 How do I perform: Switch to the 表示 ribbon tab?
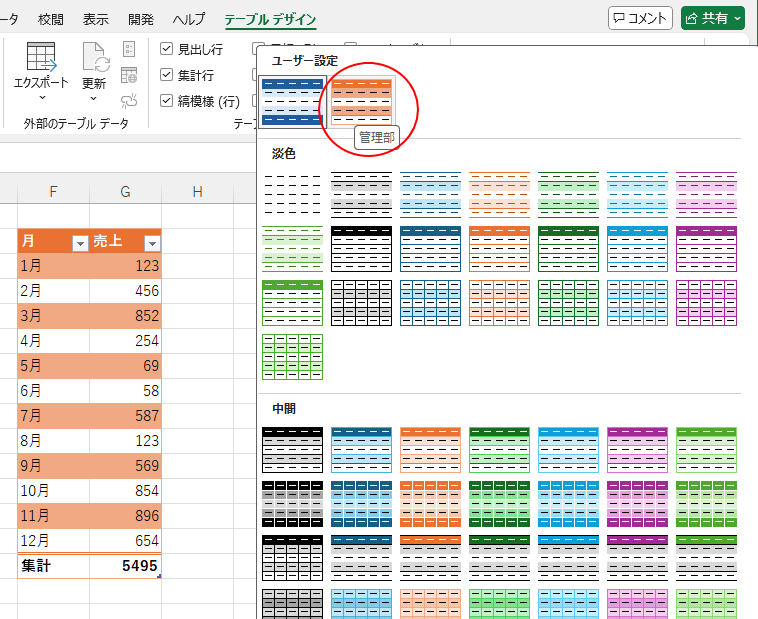click(x=96, y=19)
